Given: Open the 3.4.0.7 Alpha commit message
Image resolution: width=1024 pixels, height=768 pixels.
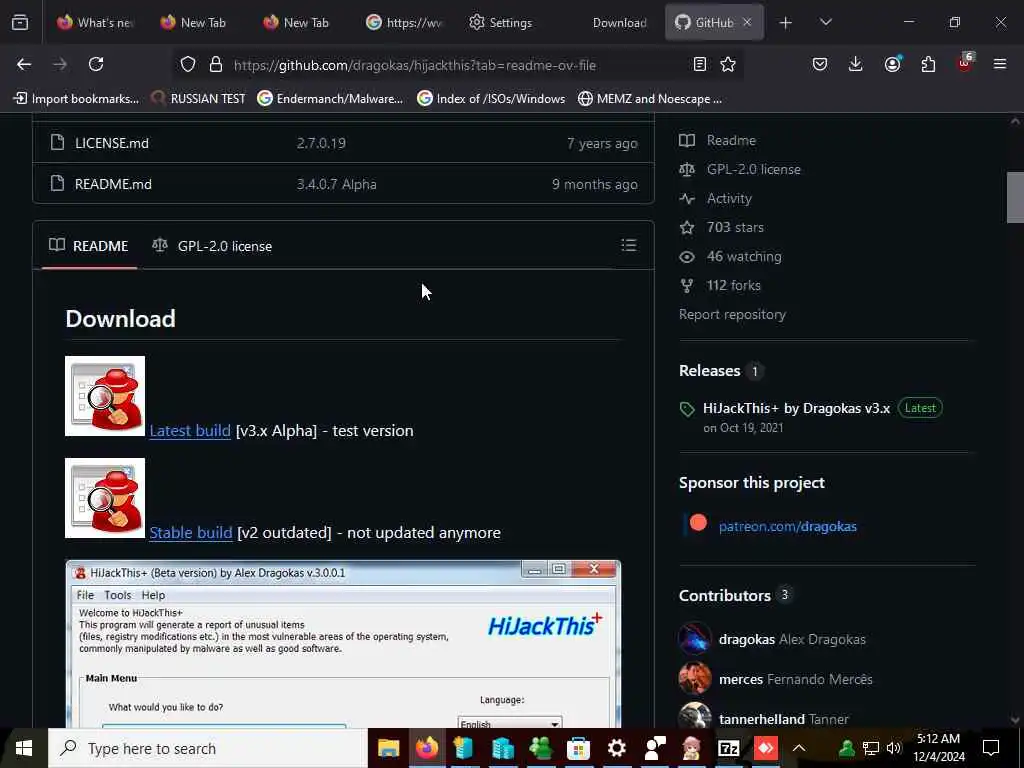Looking at the screenshot, I should click(336, 184).
